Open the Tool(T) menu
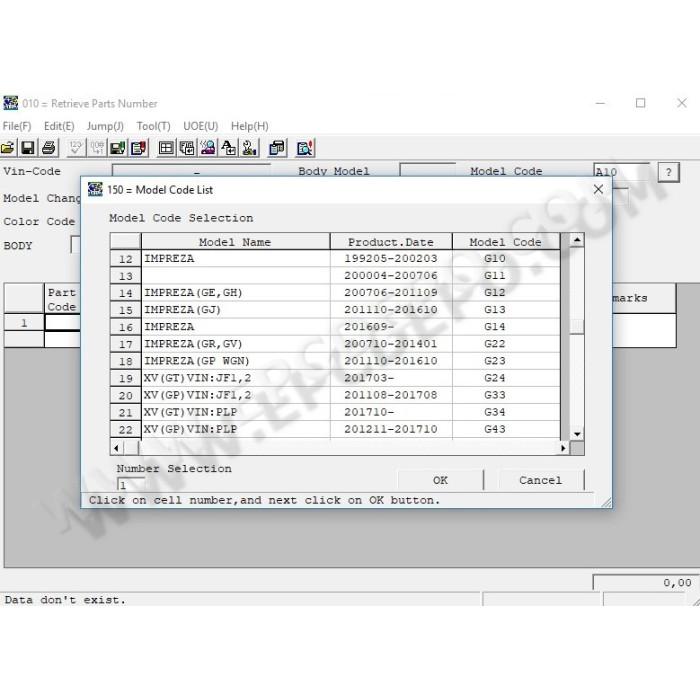The height and width of the screenshot is (700, 700). (x=154, y=126)
